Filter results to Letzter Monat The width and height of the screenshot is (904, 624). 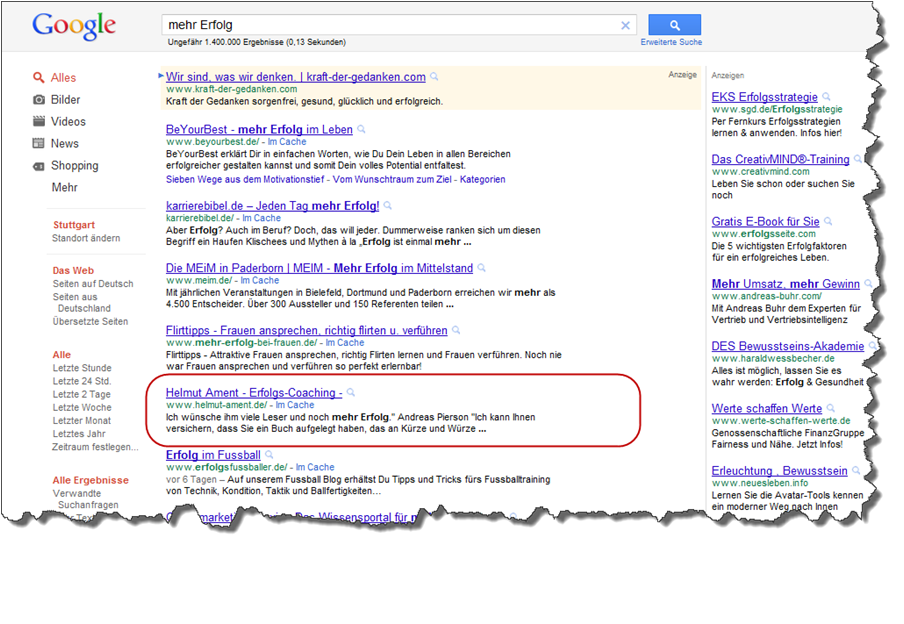[81, 421]
